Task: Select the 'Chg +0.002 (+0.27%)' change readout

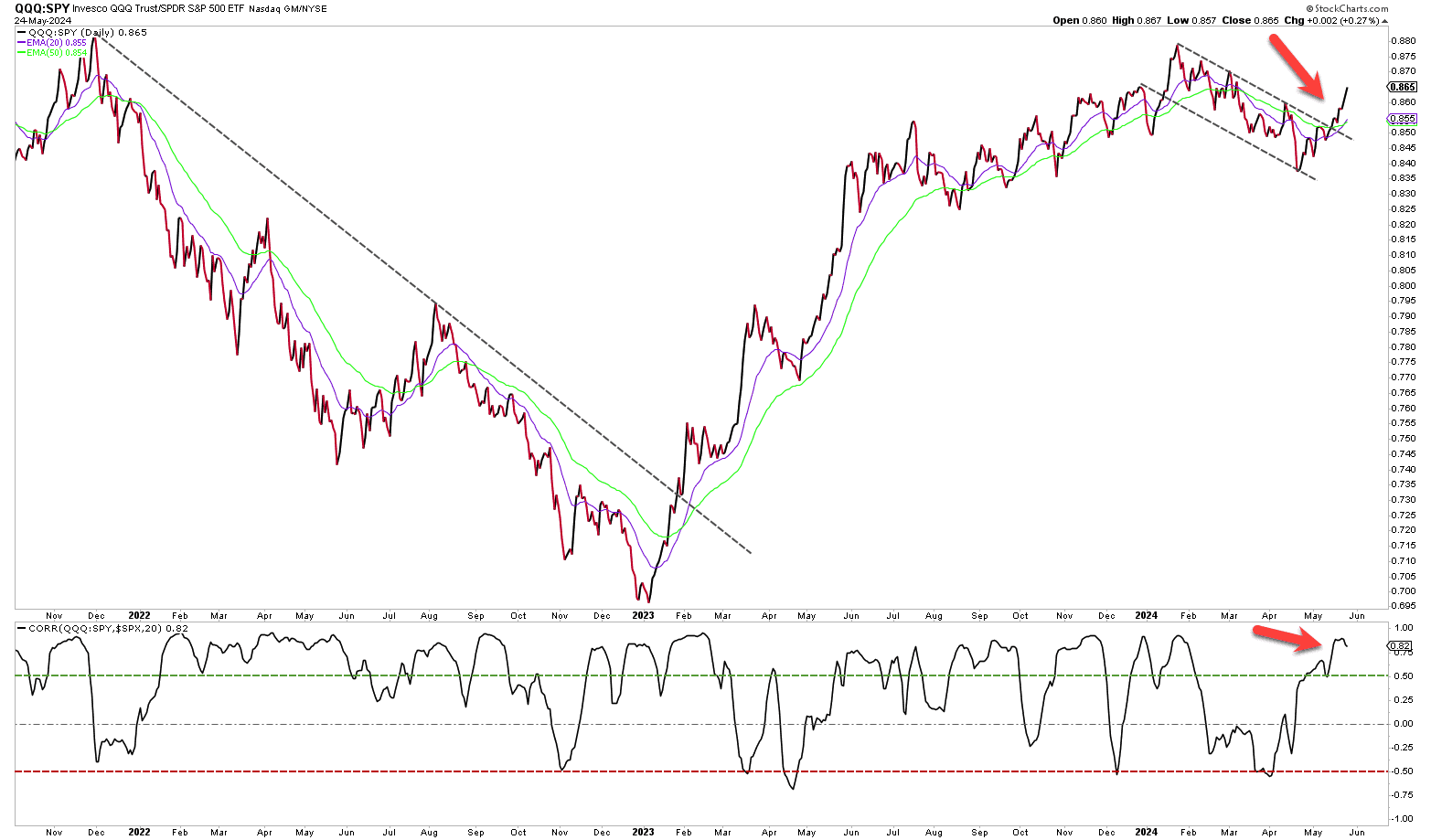Action: point(1332,20)
